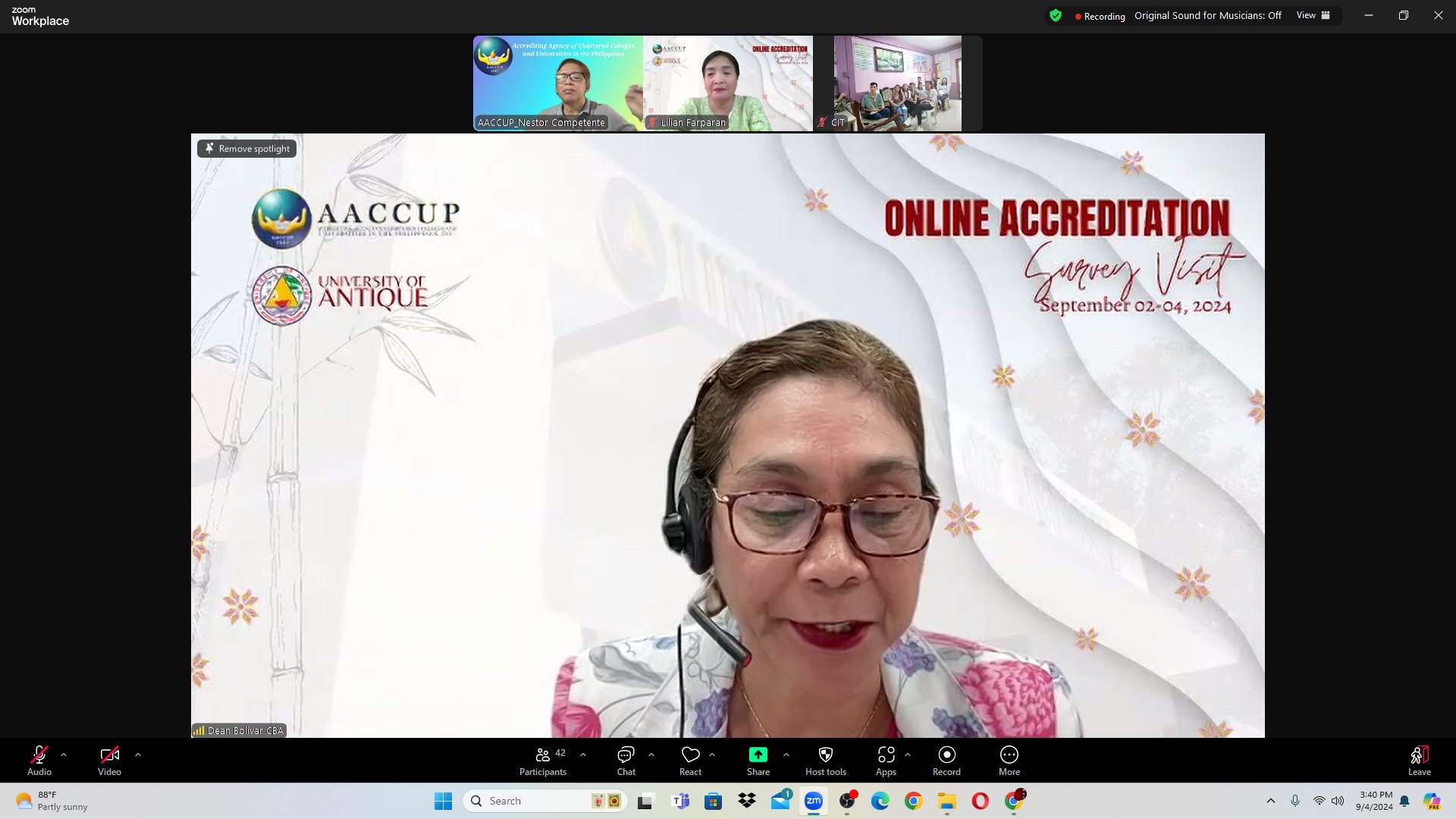Open Microsoft Store from taskbar

pos(713,801)
